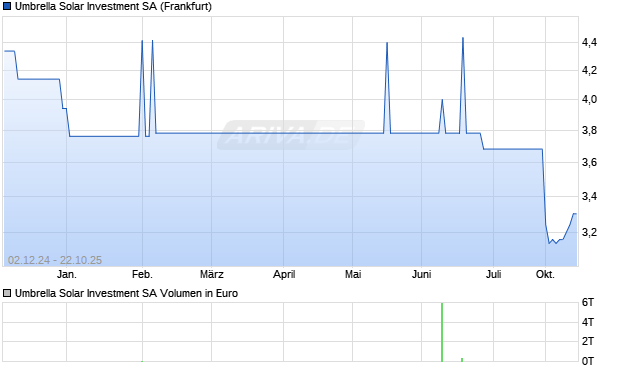Click the 4T volume axis label
This screenshot has width=620, height=371.
pyautogui.click(x=588, y=322)
